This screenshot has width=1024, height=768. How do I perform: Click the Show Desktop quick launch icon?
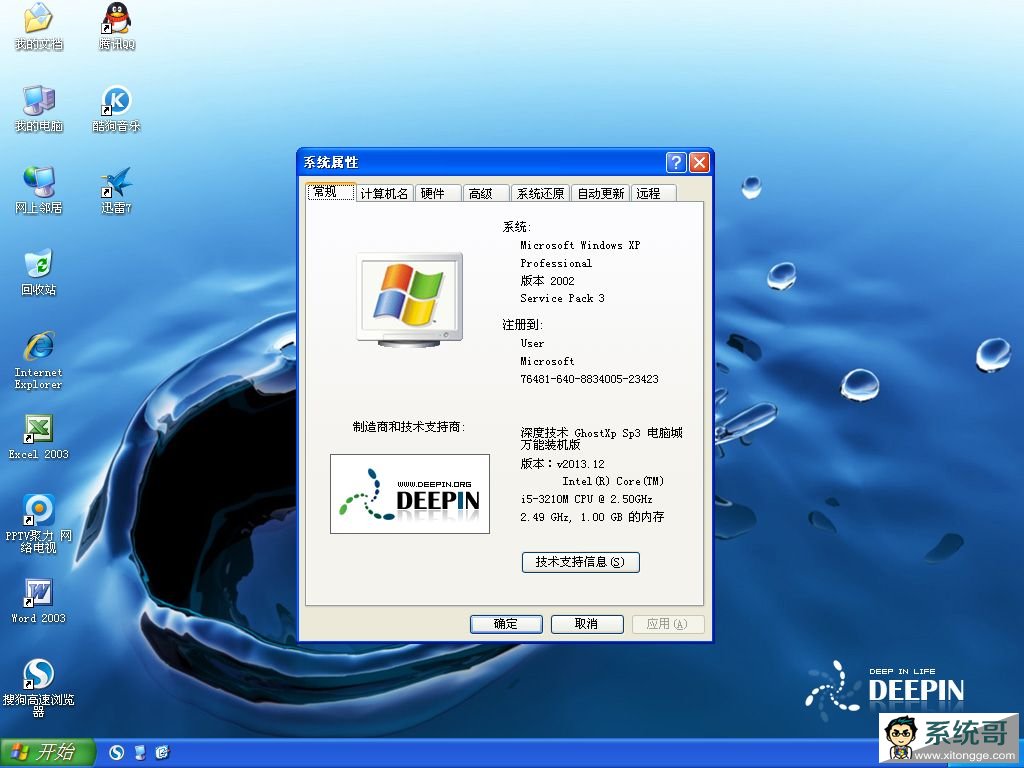click(x=140, y=752)
